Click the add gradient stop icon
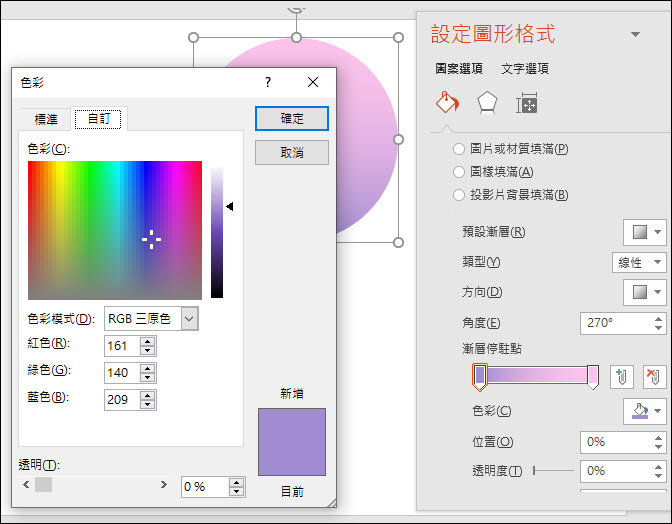Viewport: 672px width, 524px height. pyautogui.click(x=621, y=377)
